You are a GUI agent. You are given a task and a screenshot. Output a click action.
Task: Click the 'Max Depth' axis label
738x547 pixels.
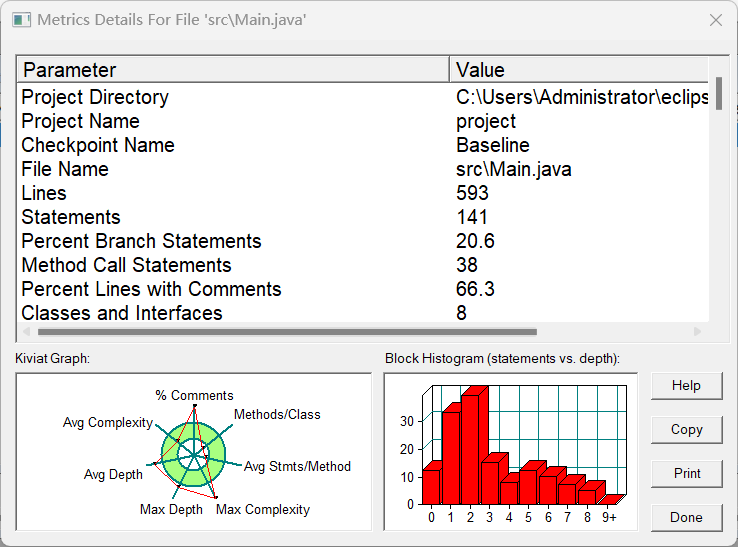click(x=171, y=510)
